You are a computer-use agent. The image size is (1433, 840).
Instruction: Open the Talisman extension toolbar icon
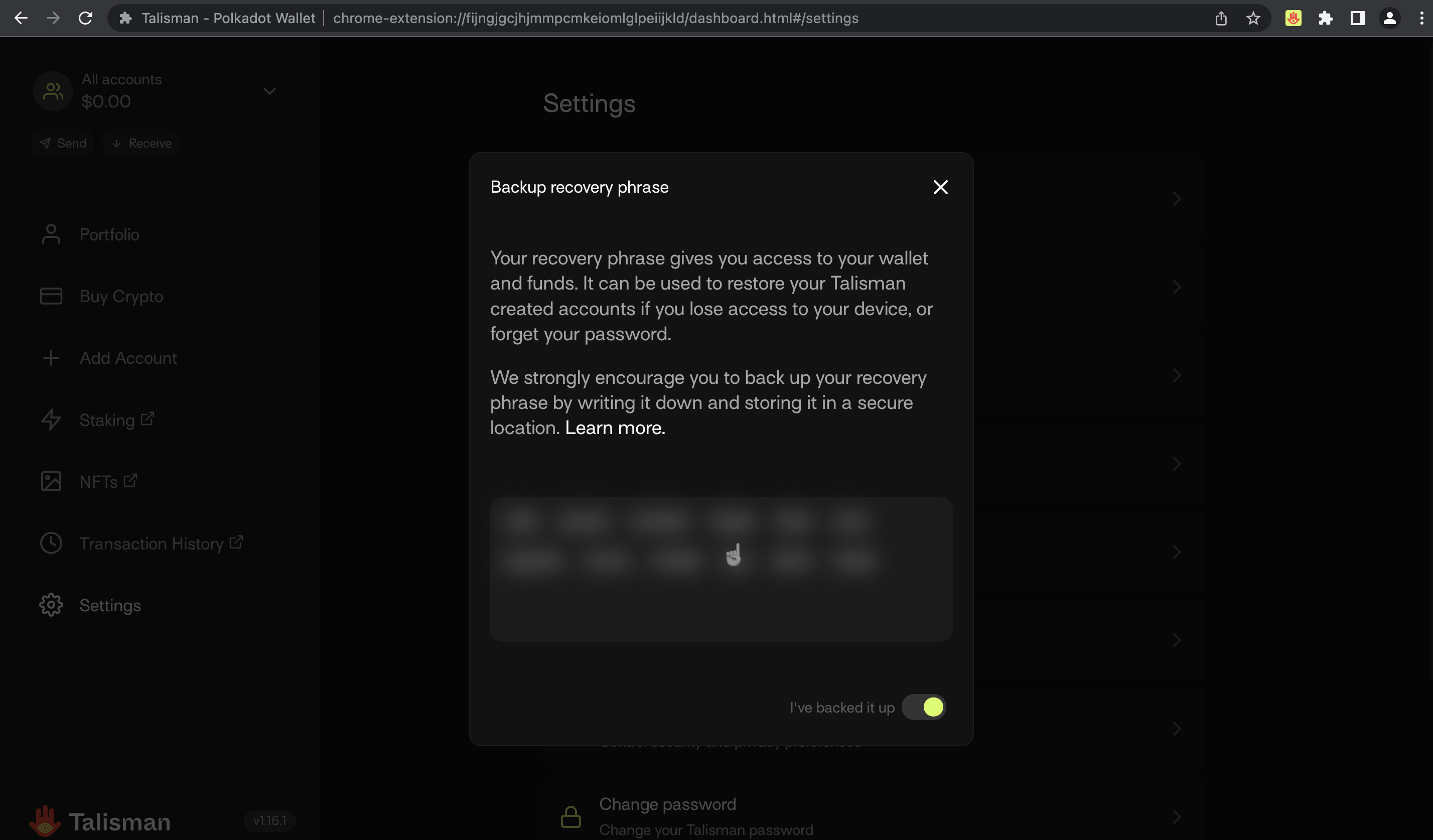tap(1293, 18)
